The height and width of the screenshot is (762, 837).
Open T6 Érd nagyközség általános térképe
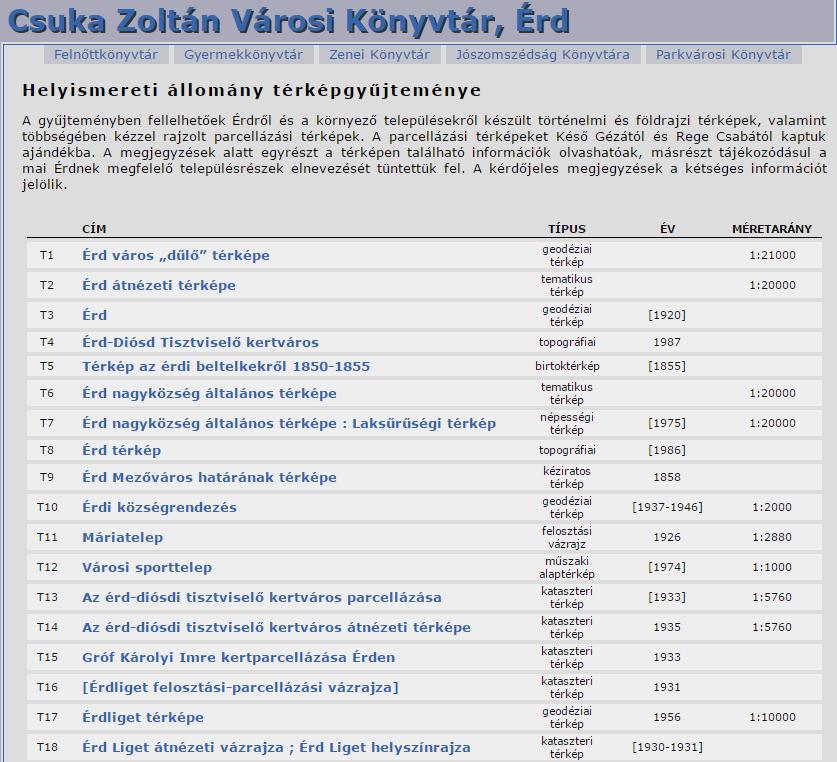pyautogui.click(x=209, y=393)
